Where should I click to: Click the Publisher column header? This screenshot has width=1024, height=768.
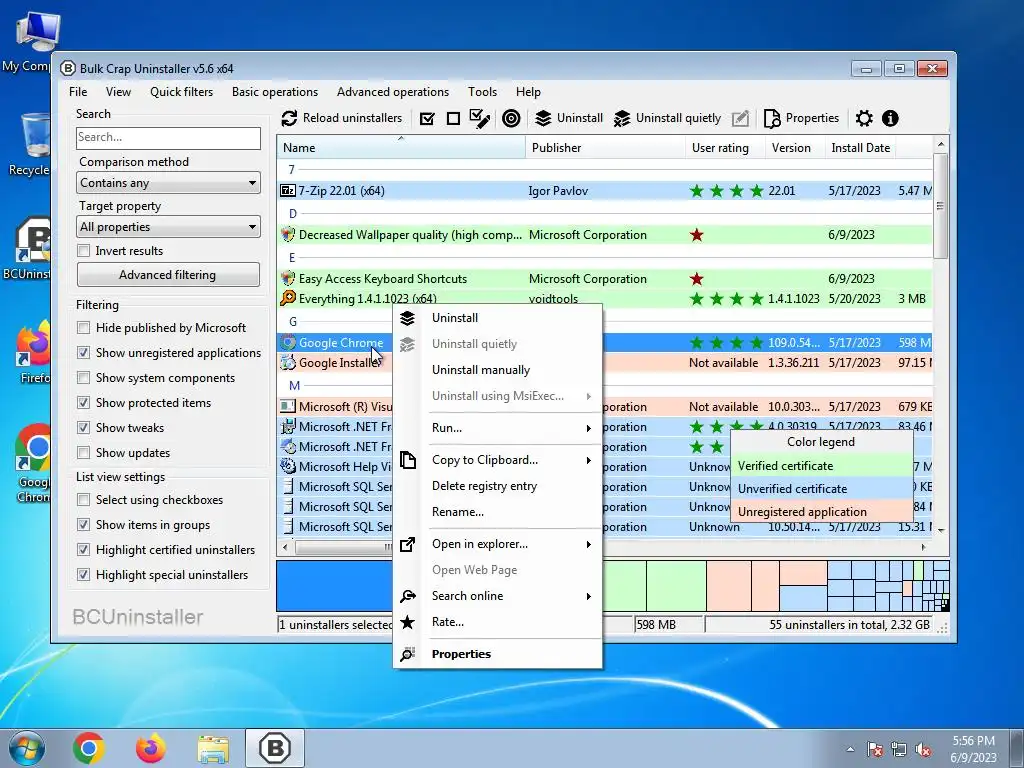point(605,148)
